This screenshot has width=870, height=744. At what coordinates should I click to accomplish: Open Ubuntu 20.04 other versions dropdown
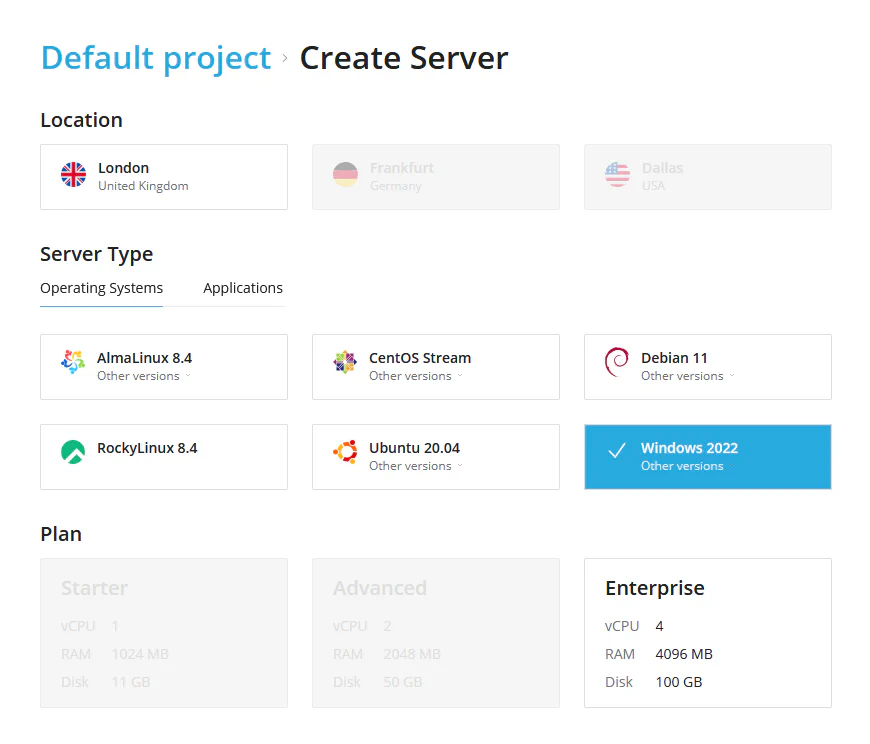[415, 466]
